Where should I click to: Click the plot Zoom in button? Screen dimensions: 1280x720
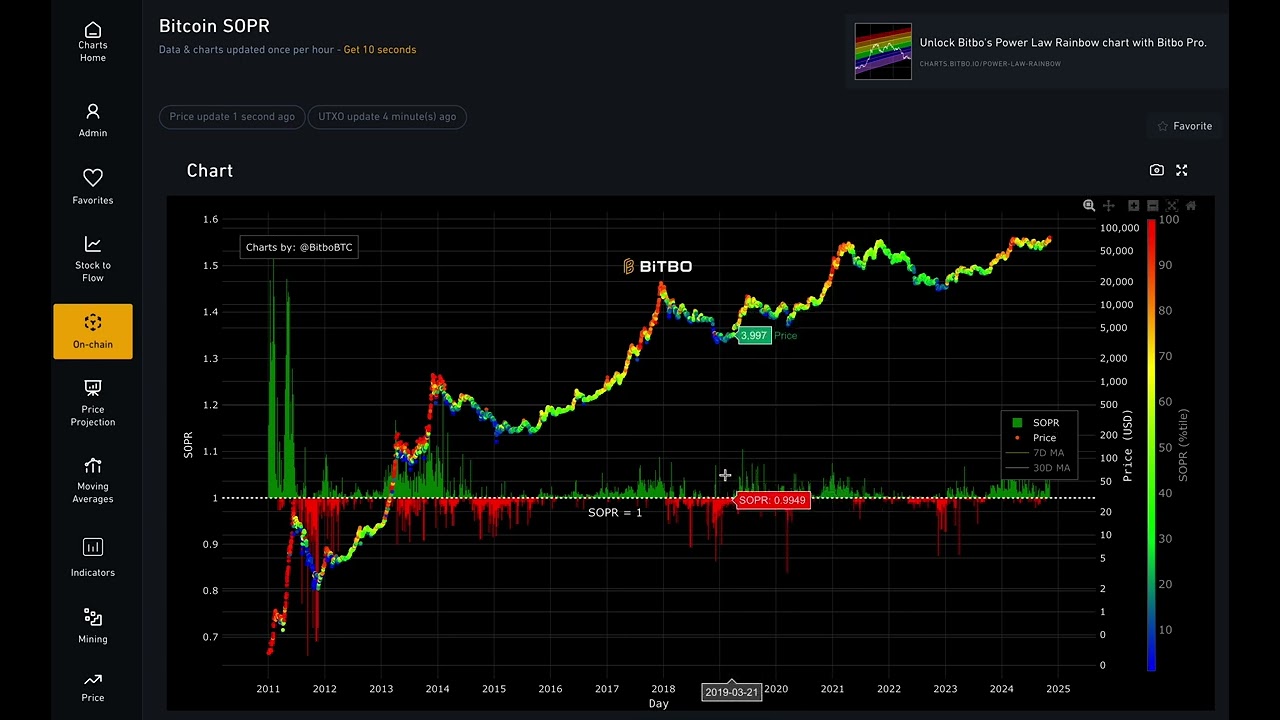1133,205
